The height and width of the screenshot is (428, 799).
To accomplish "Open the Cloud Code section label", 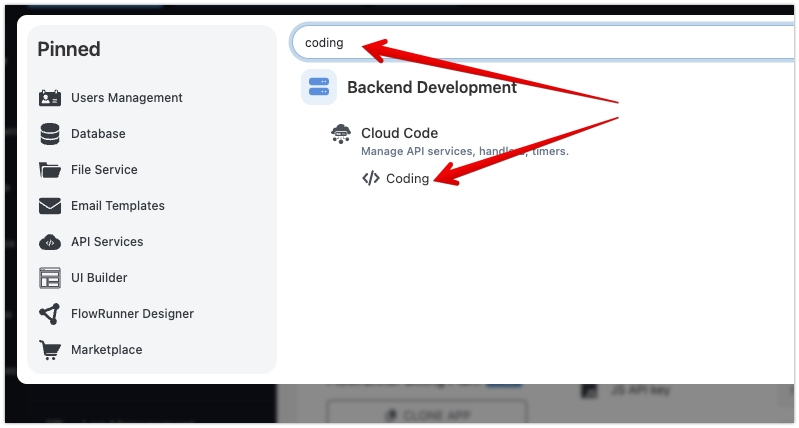I will point(399,133).
